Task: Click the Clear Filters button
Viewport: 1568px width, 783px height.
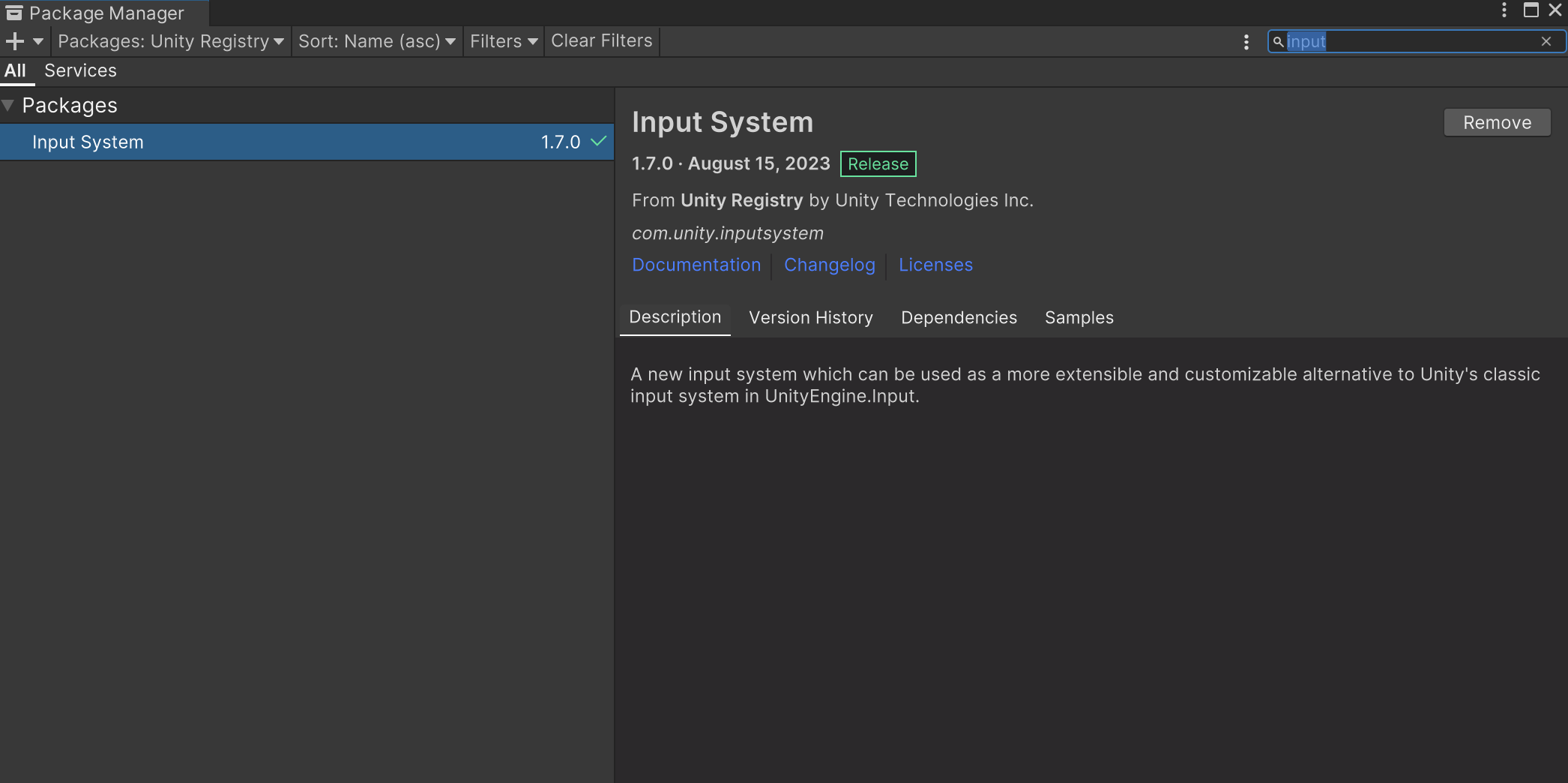Action: (602, 41)
